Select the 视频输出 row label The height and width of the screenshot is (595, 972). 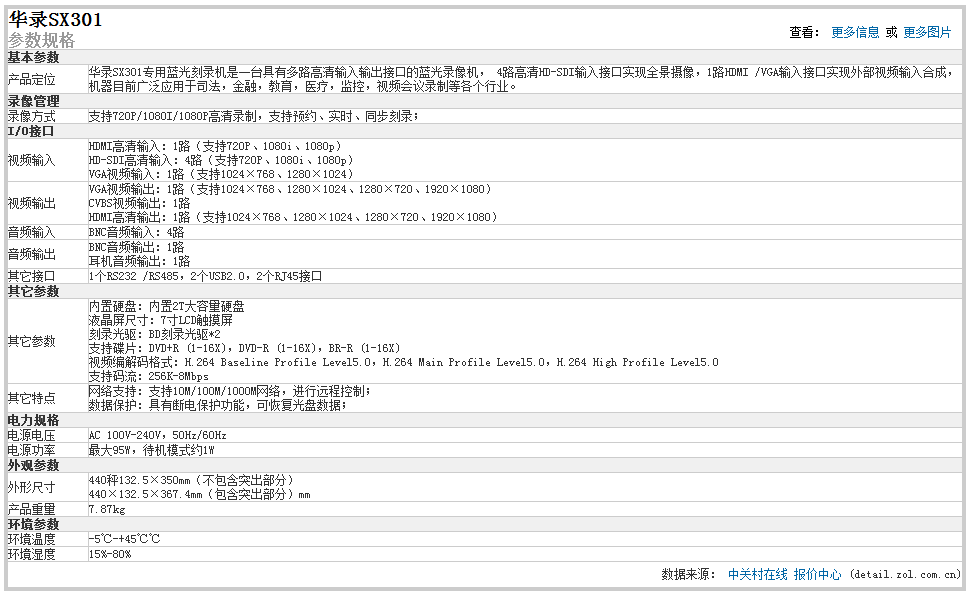32,203
